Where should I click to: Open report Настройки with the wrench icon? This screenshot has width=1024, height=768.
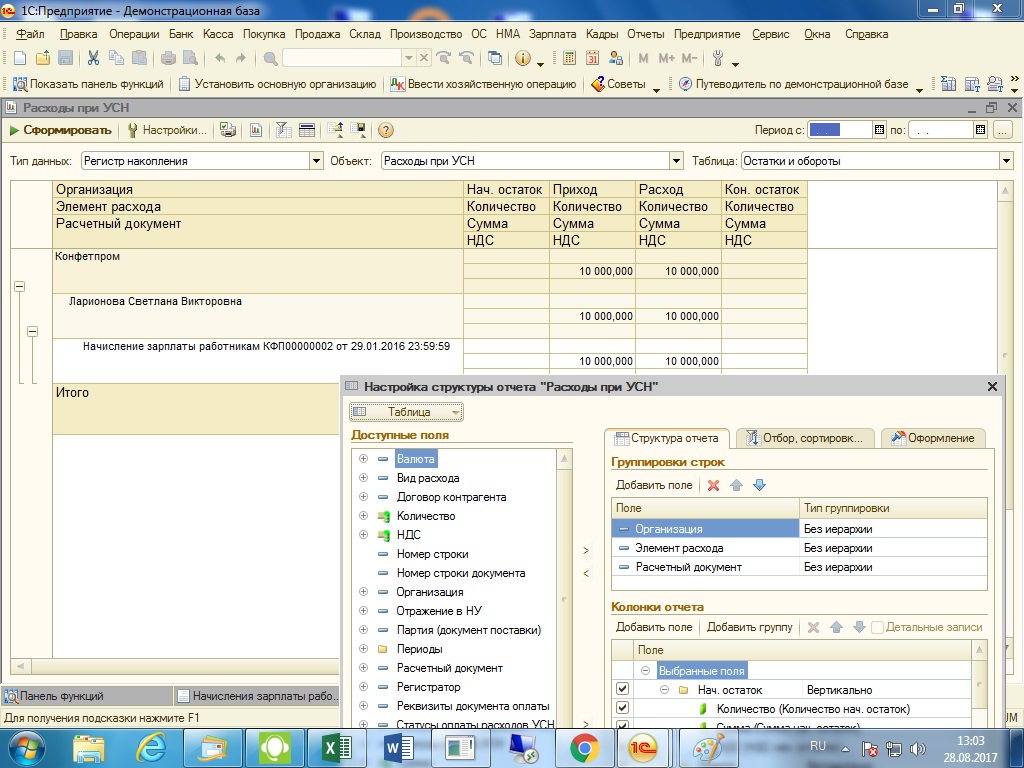click(166, 130)
